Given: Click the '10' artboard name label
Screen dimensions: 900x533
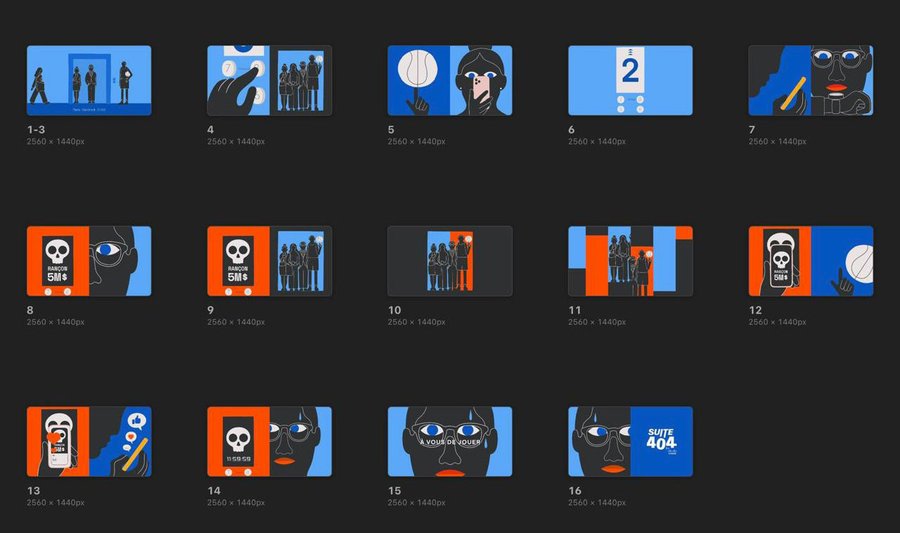Looking at the screenshot, I should click(x=394, y=311).
